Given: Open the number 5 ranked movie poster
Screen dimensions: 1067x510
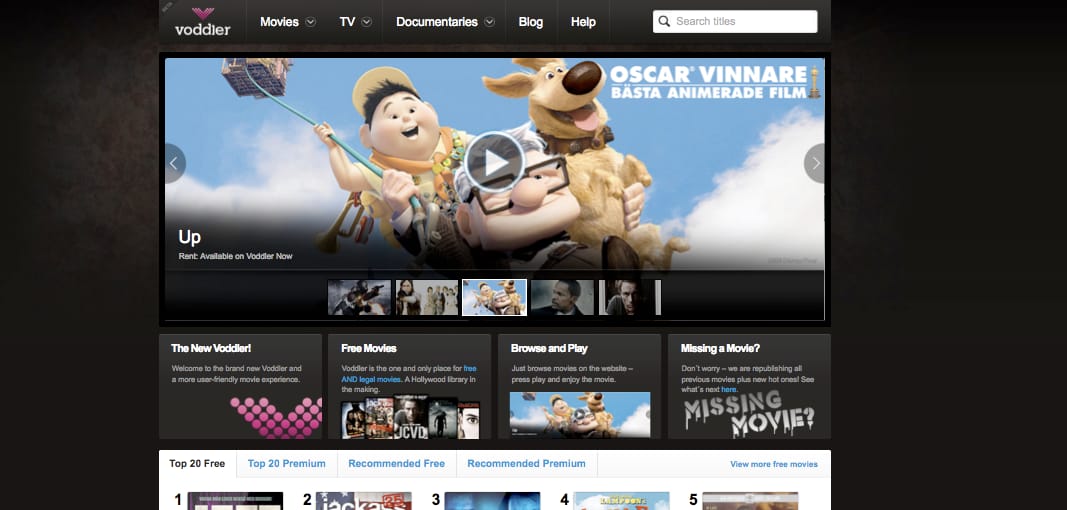Looking at the screenshot, I should click(750, 501).
